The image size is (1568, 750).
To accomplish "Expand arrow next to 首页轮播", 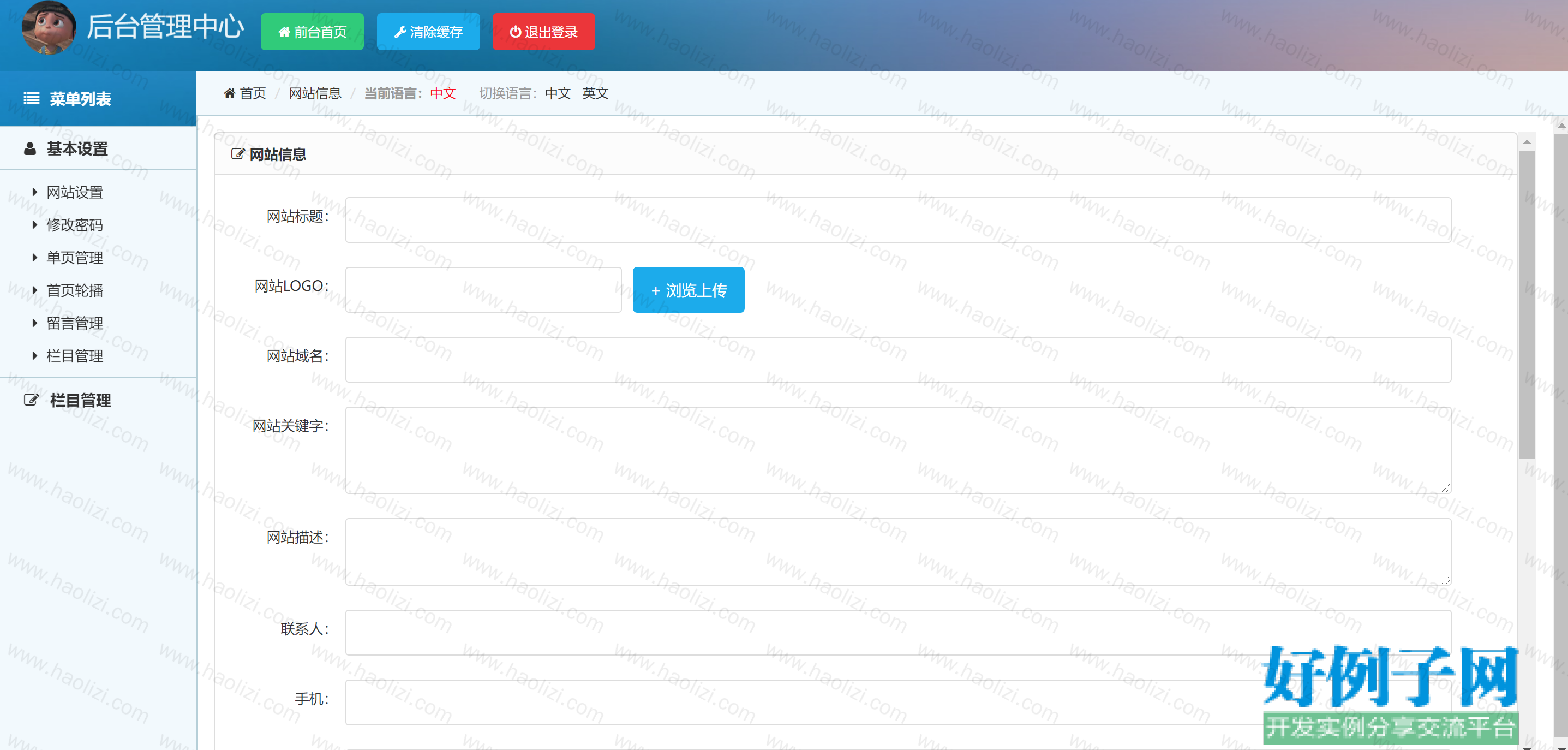I will point(35,290).
